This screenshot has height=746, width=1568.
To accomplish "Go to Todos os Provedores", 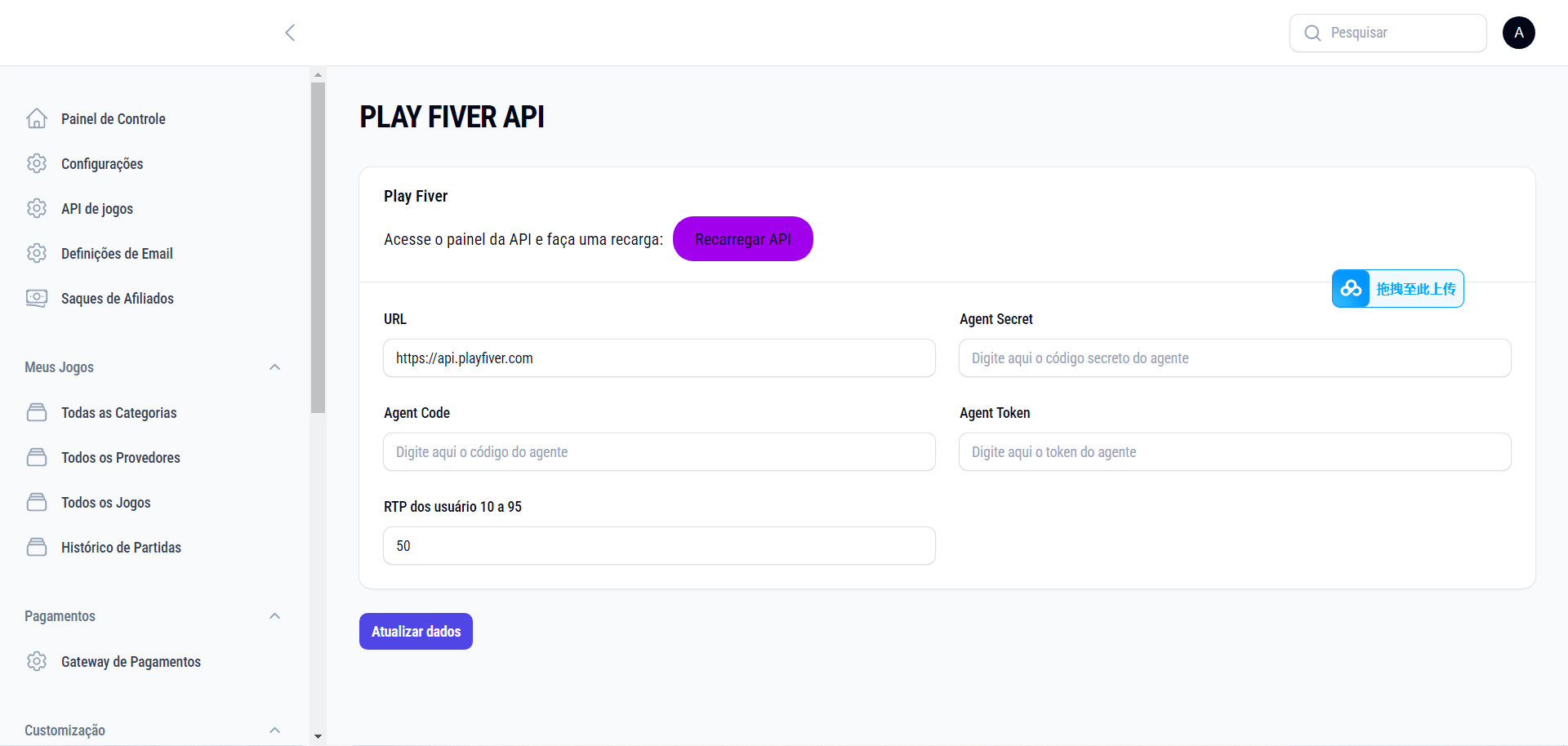I will pos(121,458).
